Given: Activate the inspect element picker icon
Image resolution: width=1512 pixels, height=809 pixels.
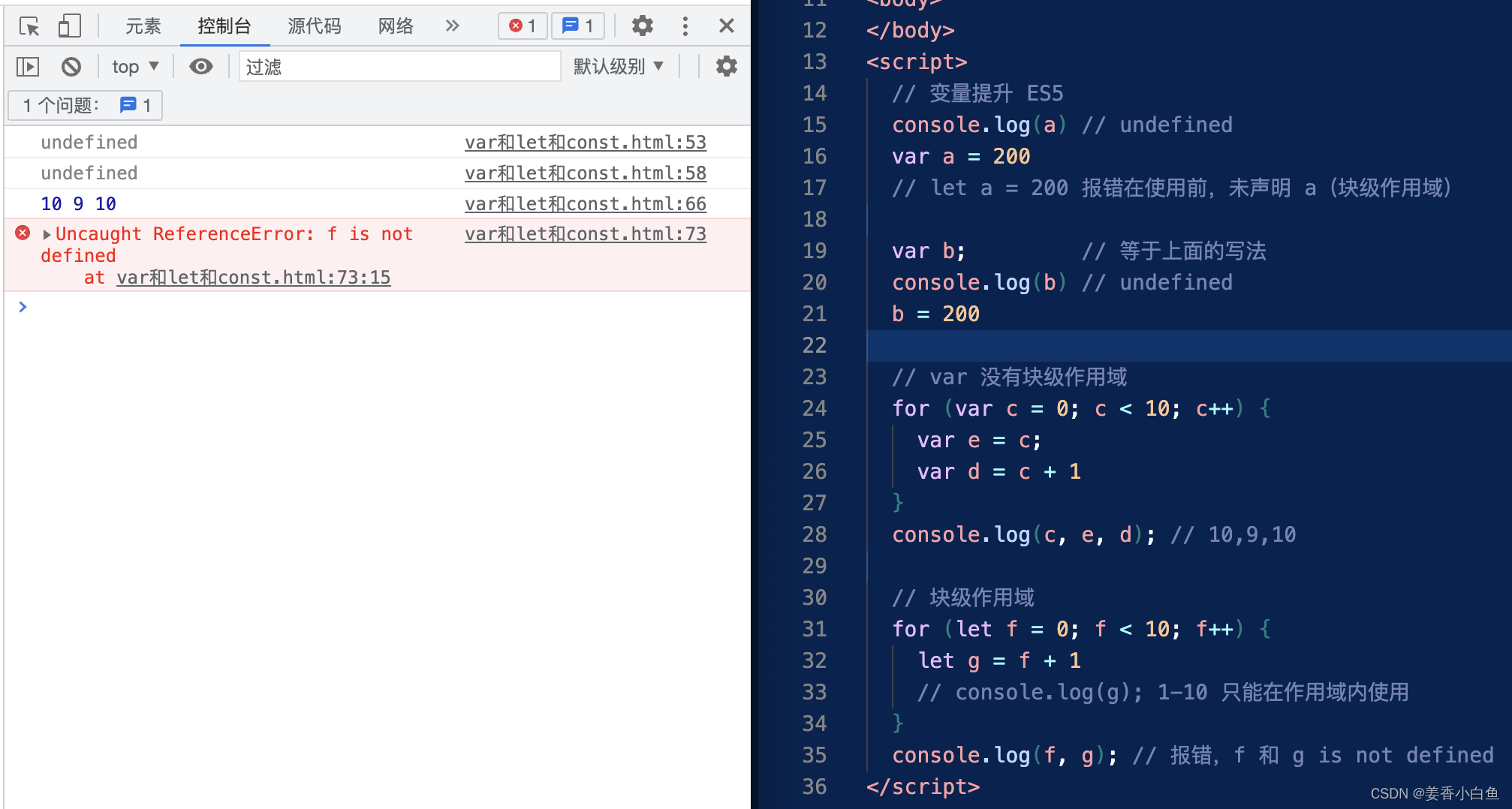Looking at the screenshot, I should pyautogui.click(x=29, y=26).
